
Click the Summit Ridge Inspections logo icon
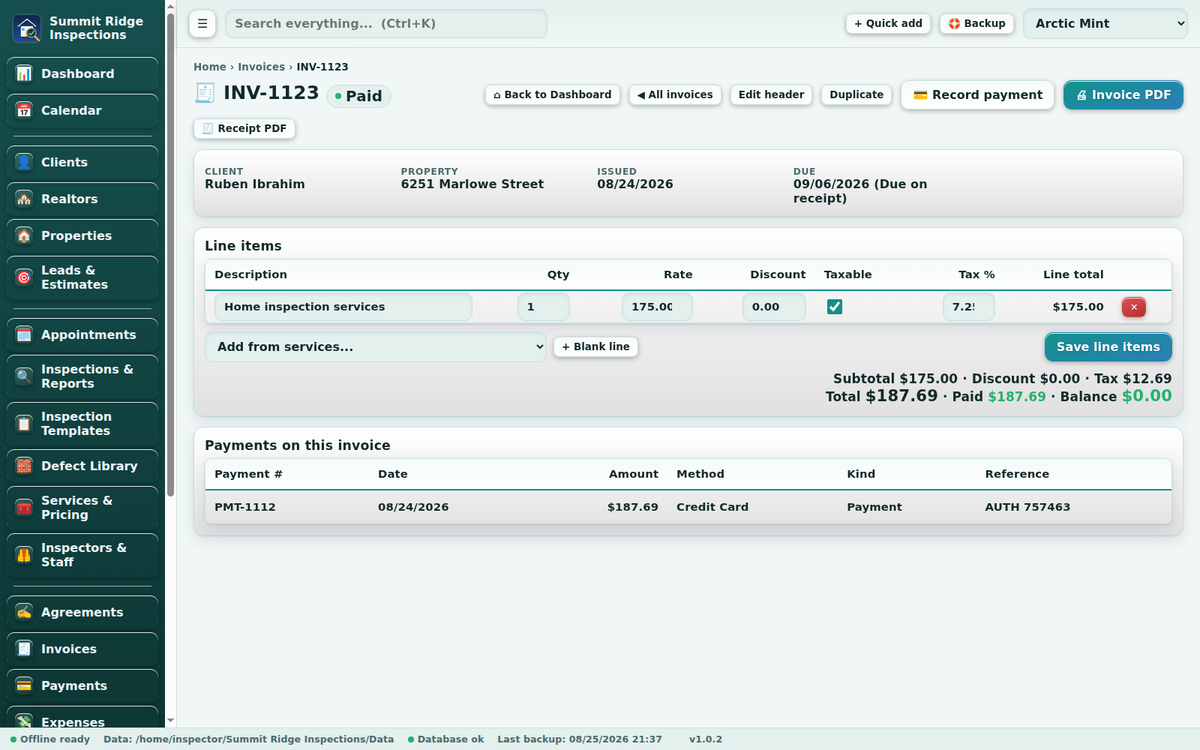pyautogui.click(x=27, y=28)
